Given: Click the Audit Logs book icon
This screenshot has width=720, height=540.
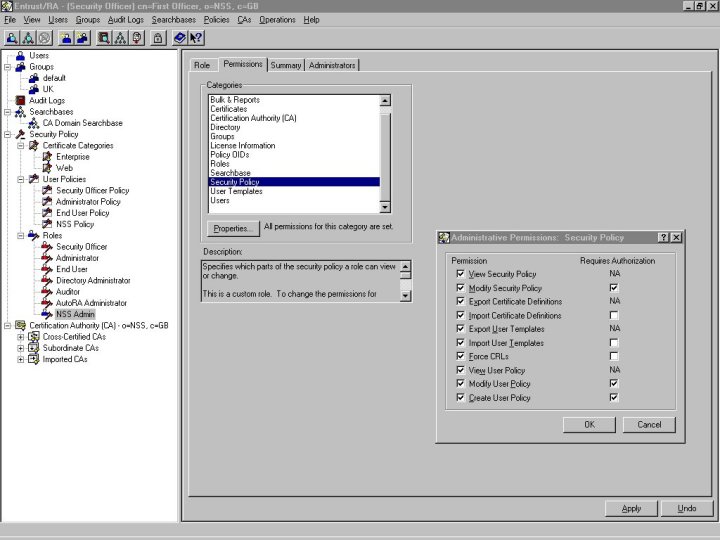Looking at the screenshot, I should point(20,100).
